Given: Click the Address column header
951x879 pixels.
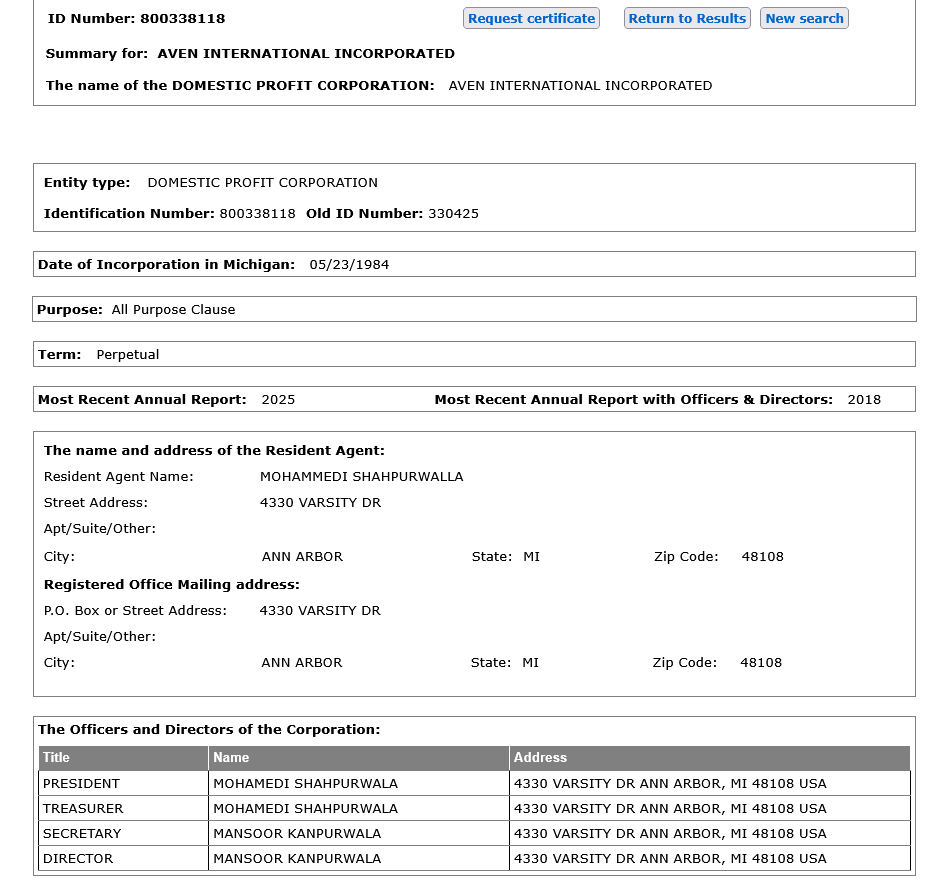Looking at the screenshot, I should [710, 758].
